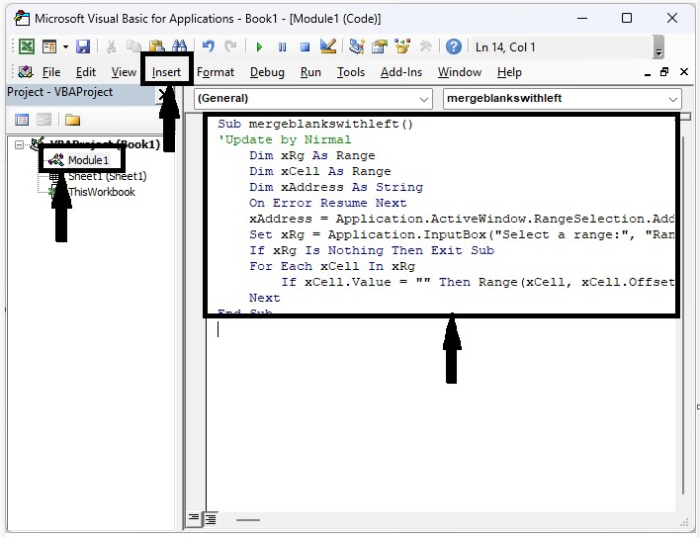Click the 'On Error Resume Next' line
Screen dimensions: 700x538
[x=328, y=203]
